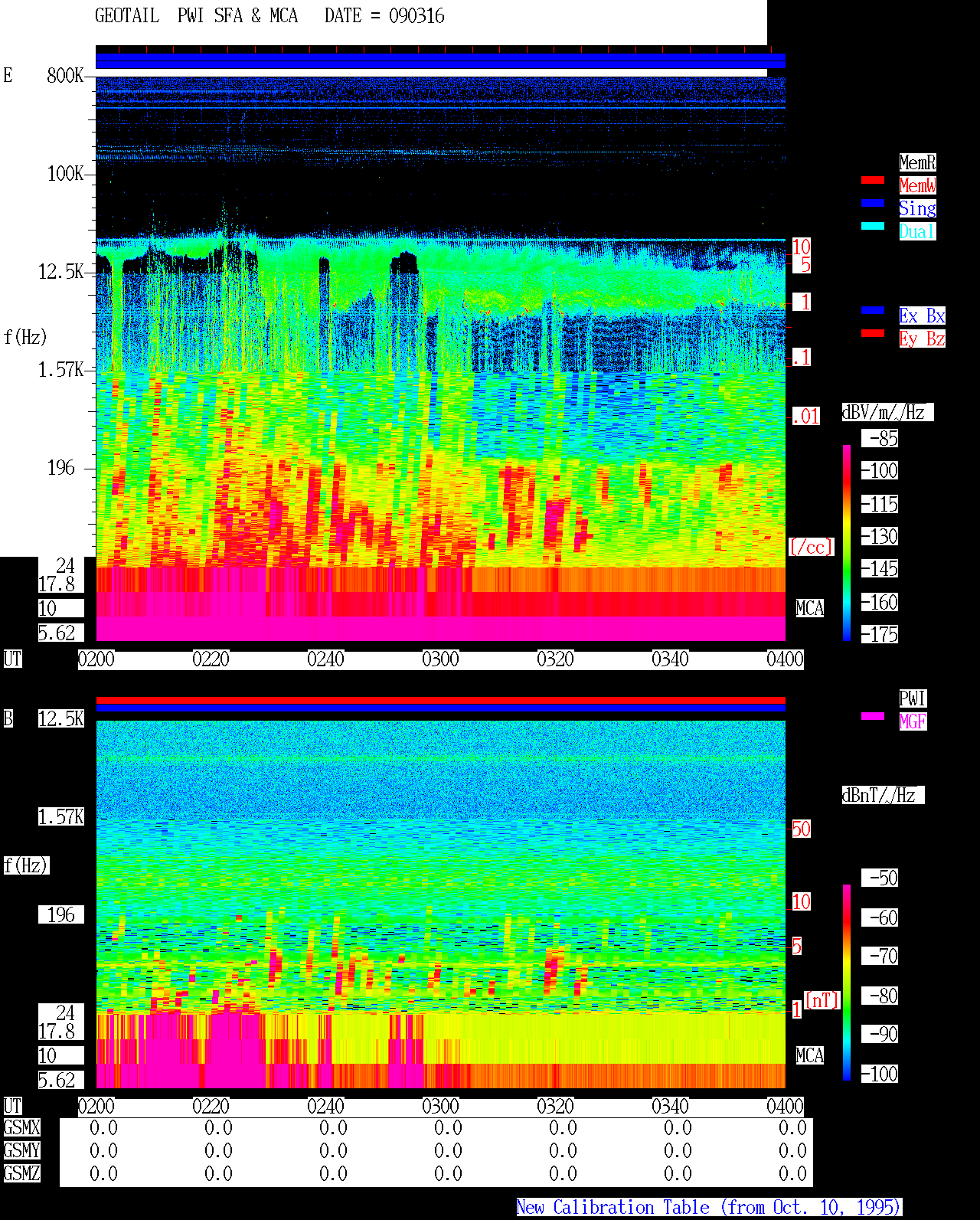The width and height of the screenshot is (980, 1220).
Task: Select the -130 color scale value
Action: [x=880, y=536]
